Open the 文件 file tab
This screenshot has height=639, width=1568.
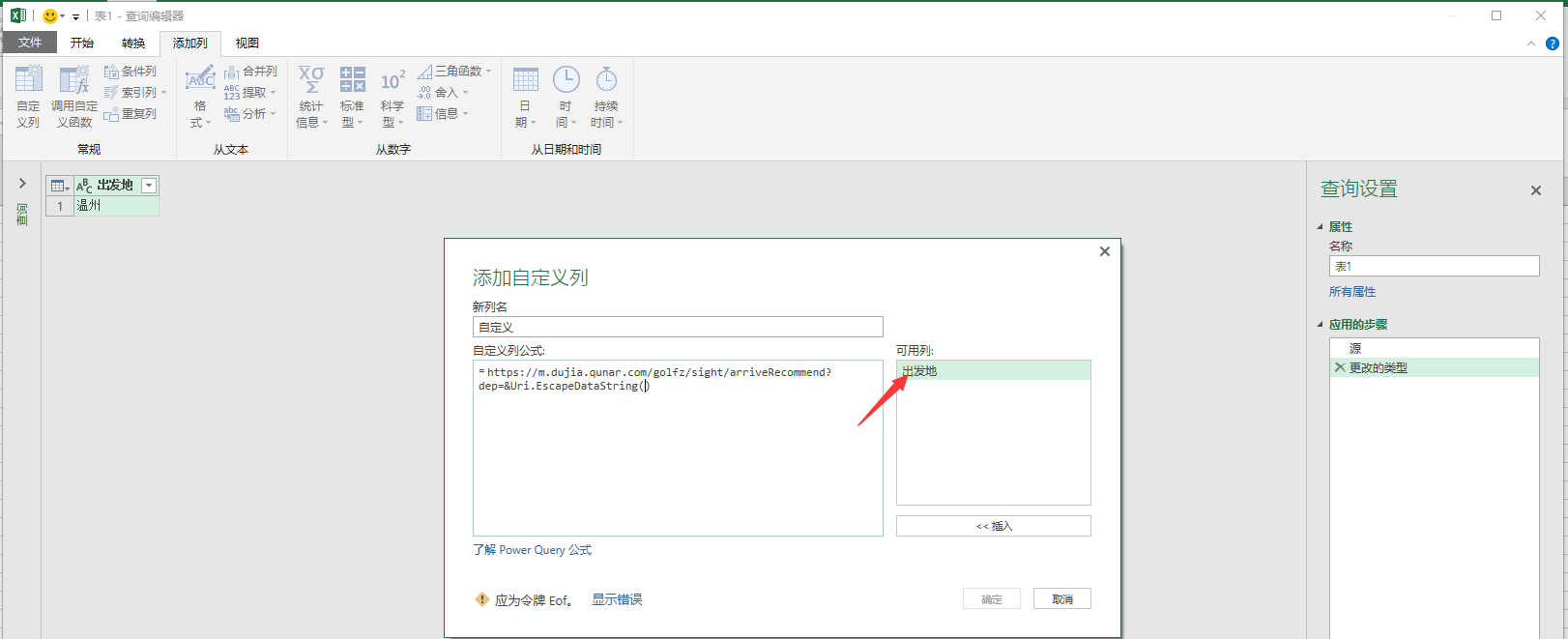[x=30, y=43]
